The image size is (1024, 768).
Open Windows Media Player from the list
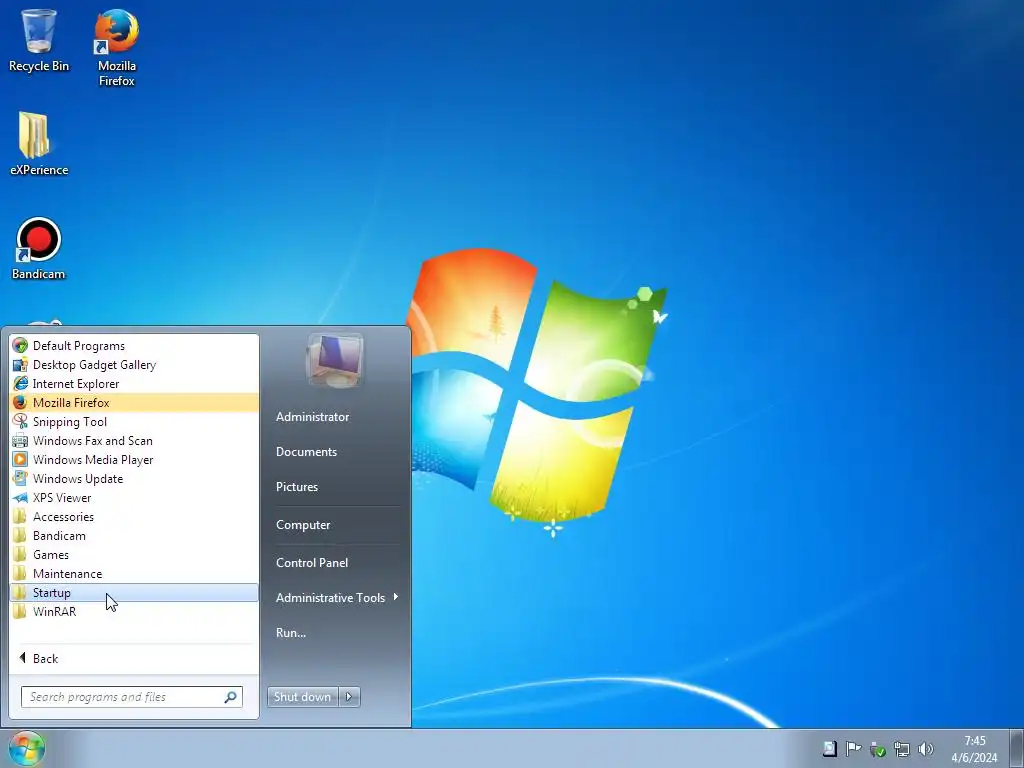(135, 459)
